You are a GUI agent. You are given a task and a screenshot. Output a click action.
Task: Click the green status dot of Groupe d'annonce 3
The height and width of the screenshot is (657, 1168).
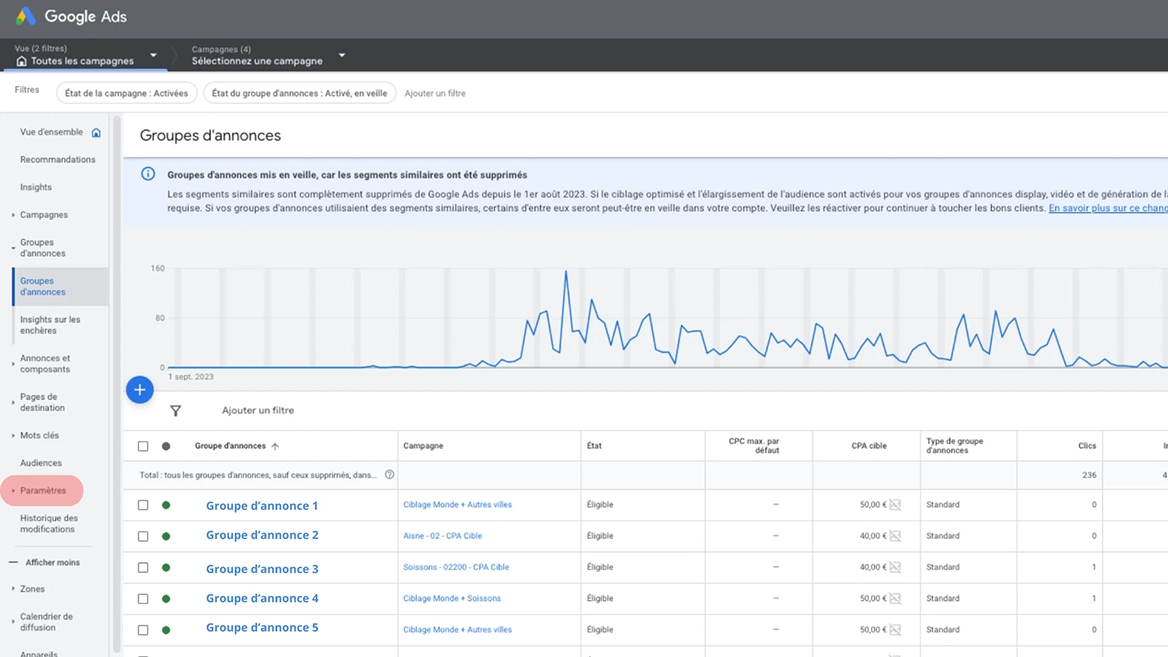(x=166, y=568)
